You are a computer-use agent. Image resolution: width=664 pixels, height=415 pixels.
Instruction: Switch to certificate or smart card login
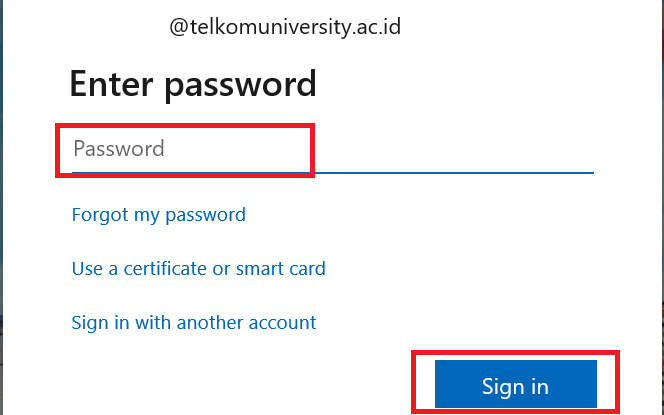[199, 268]
